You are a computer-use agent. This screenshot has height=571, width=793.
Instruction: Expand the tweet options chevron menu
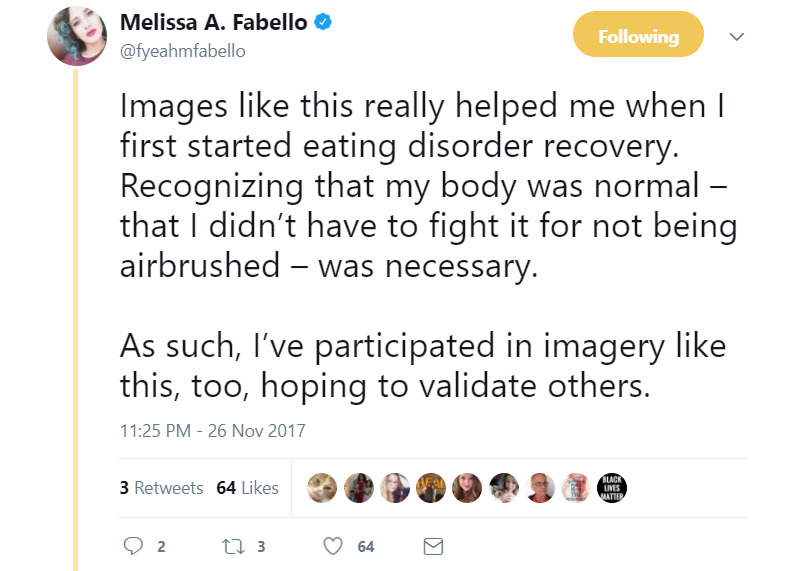[x=737, y=37]
